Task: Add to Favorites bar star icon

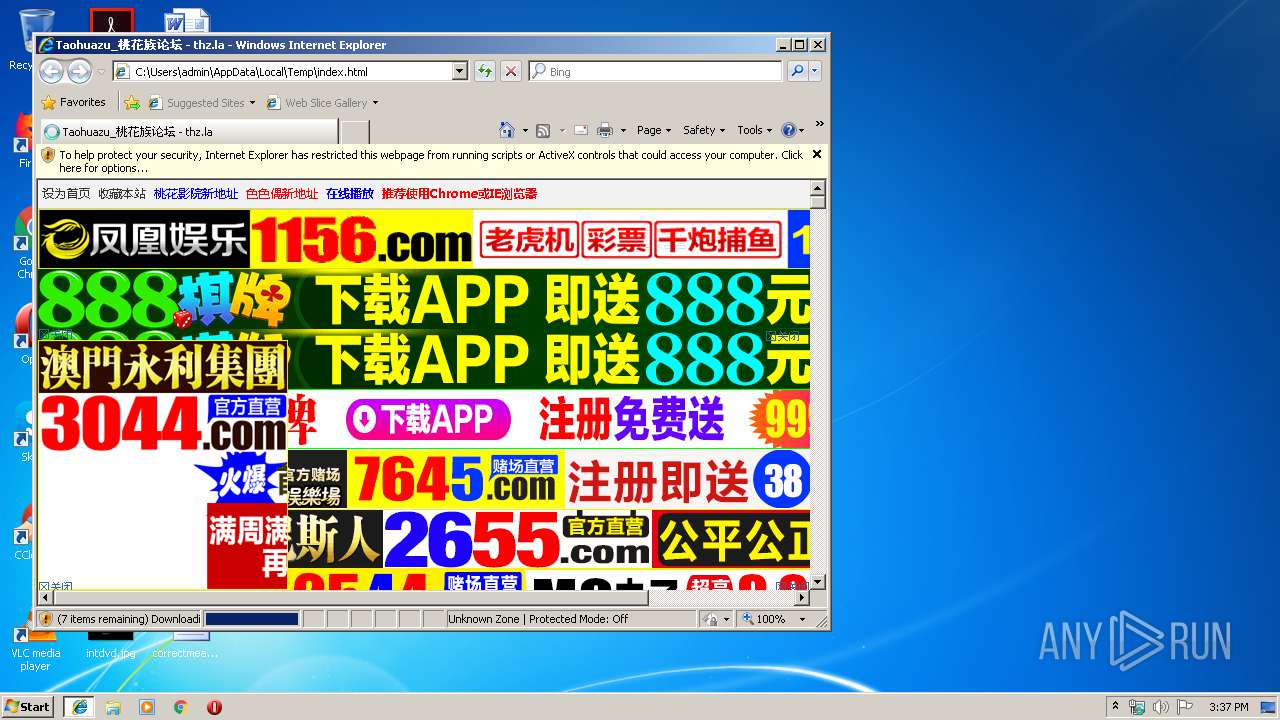Action: point(132,102)
